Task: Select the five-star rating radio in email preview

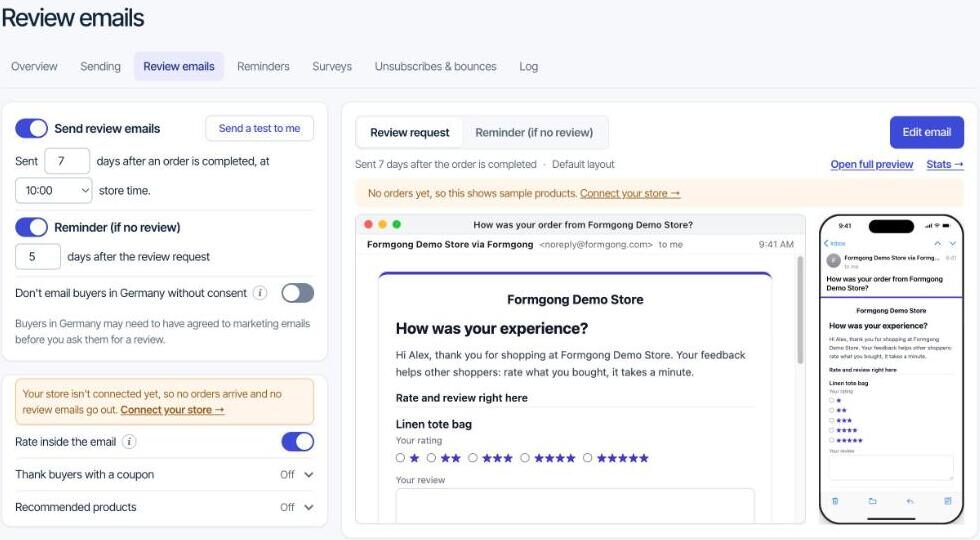Action: (x=588, y=458)
